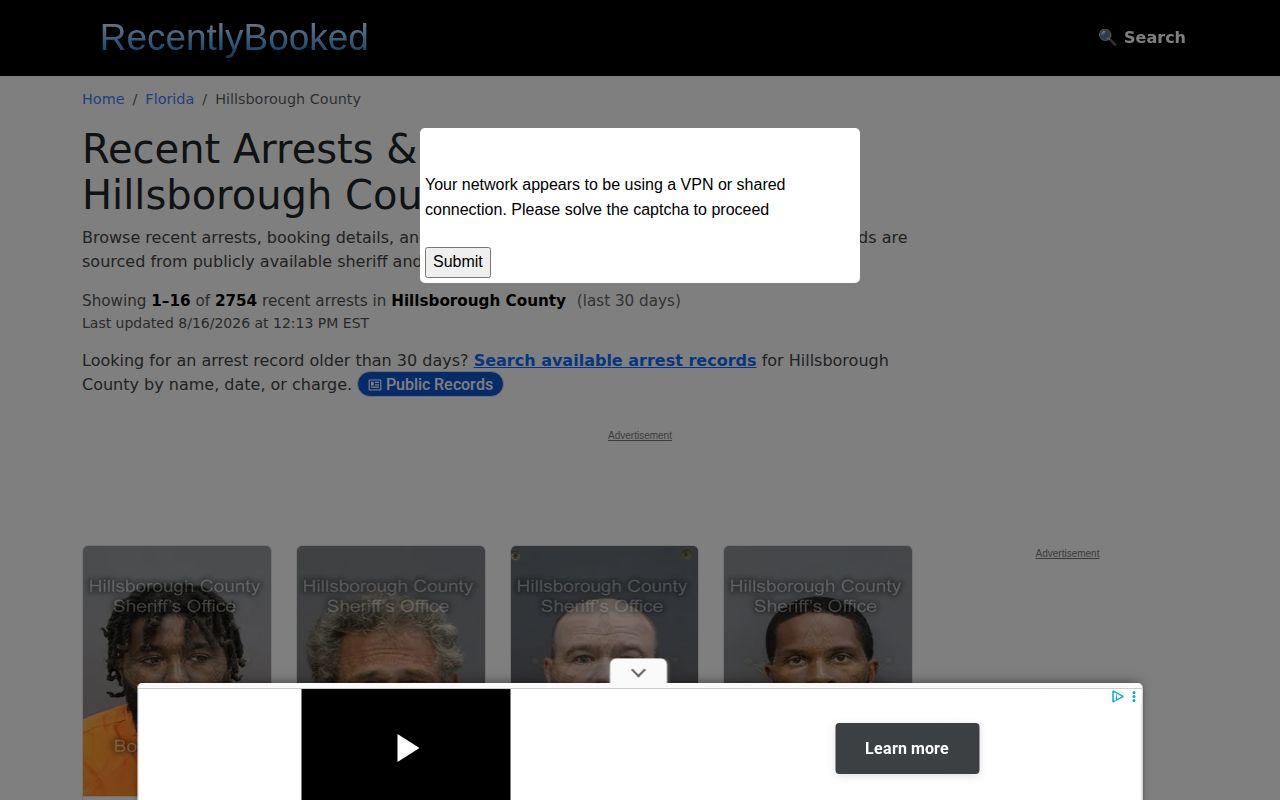Click the '(last 30 days)' text
The height and width of the screenshot is (800, 1280).
click(629, 300)
